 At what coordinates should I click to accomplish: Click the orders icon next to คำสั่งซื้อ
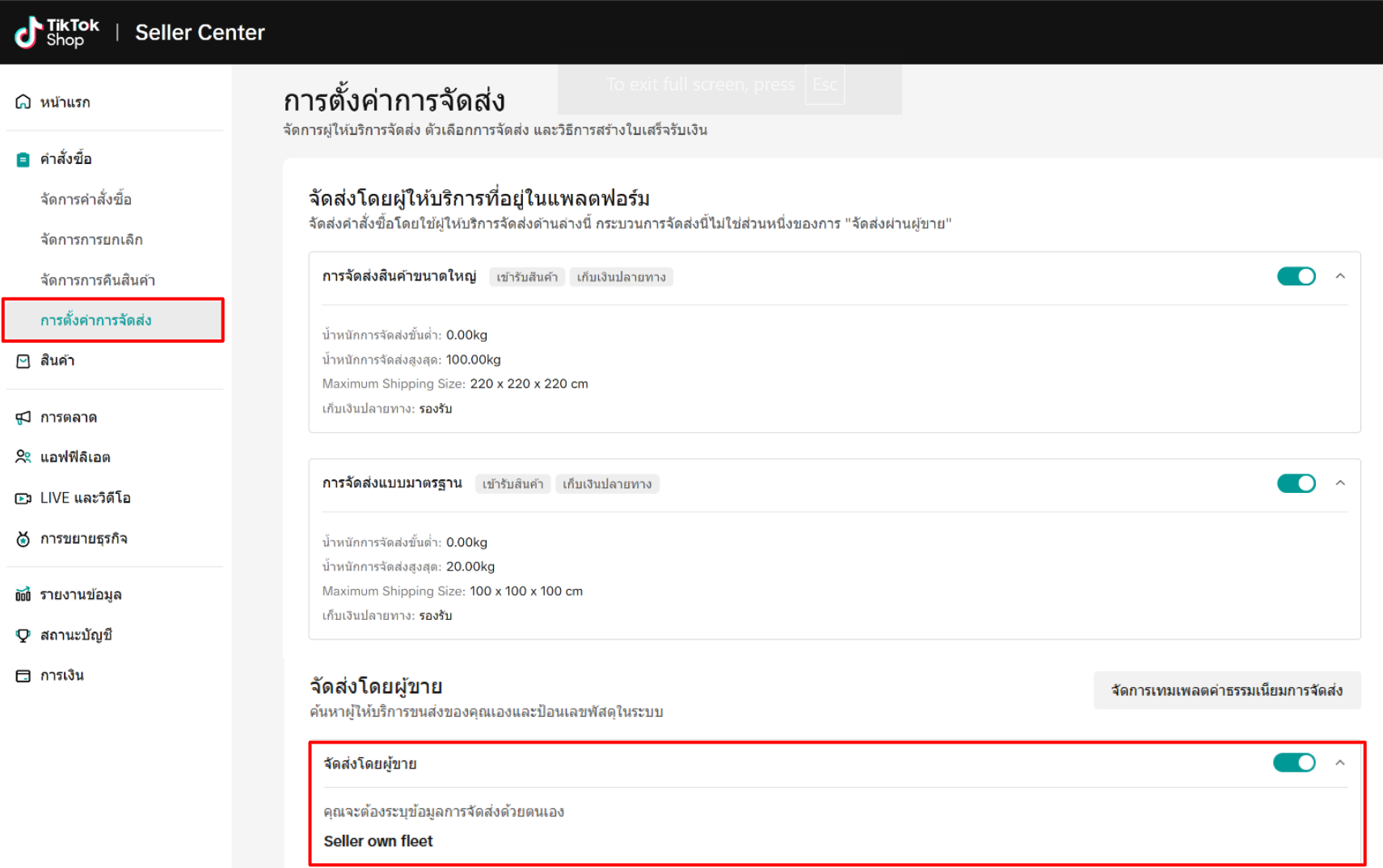pos(23,159)
